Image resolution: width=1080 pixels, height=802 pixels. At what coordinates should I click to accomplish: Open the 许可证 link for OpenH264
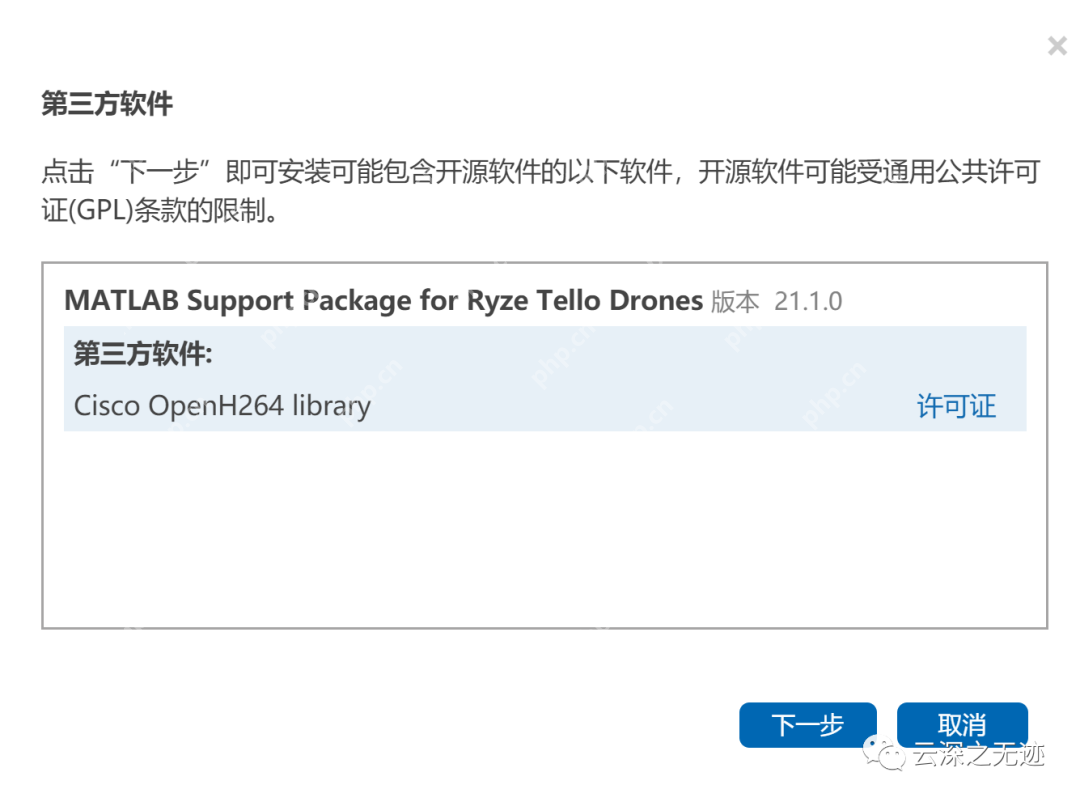[x=956, y=407]
